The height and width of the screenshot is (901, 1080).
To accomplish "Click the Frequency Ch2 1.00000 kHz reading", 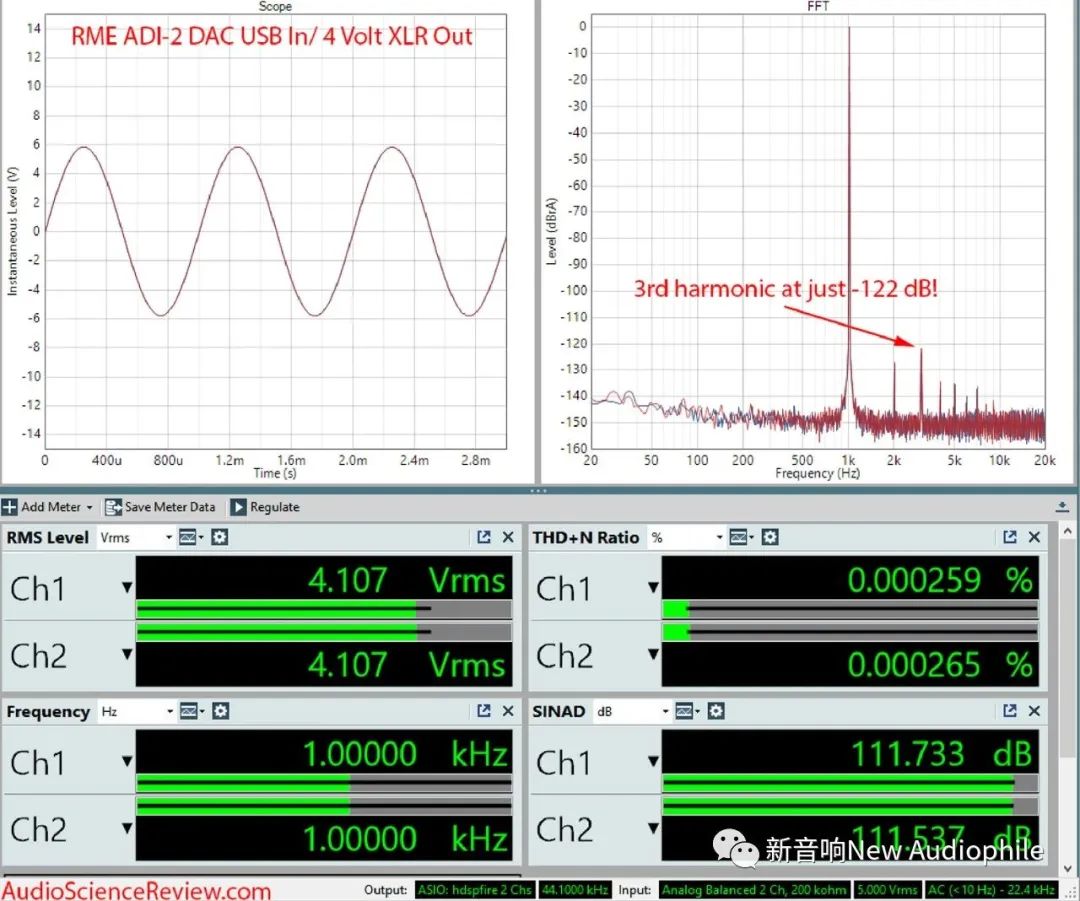I will [406, 838].
